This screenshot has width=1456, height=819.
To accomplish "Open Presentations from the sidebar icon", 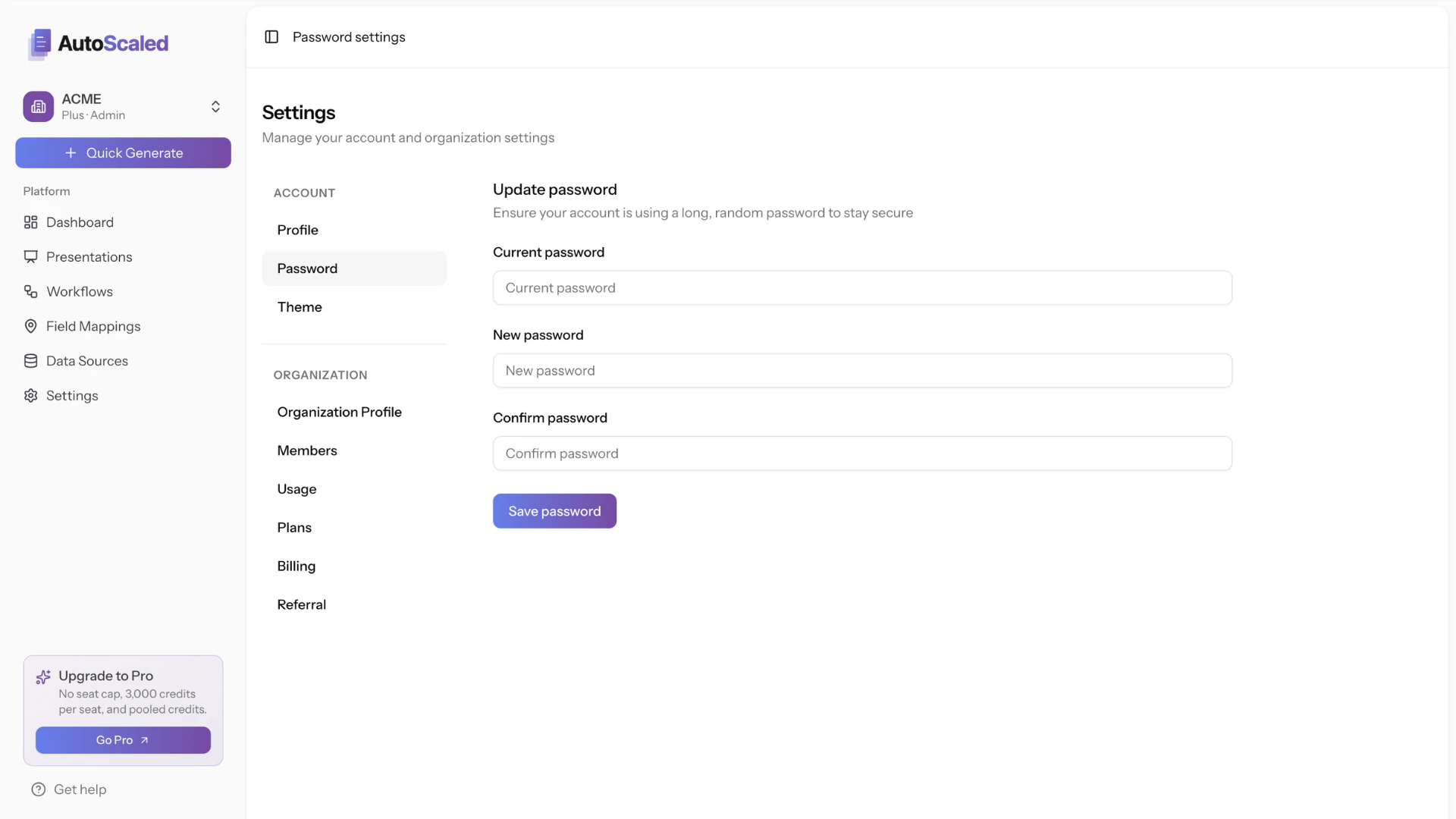I will click(x=30, y=256).
